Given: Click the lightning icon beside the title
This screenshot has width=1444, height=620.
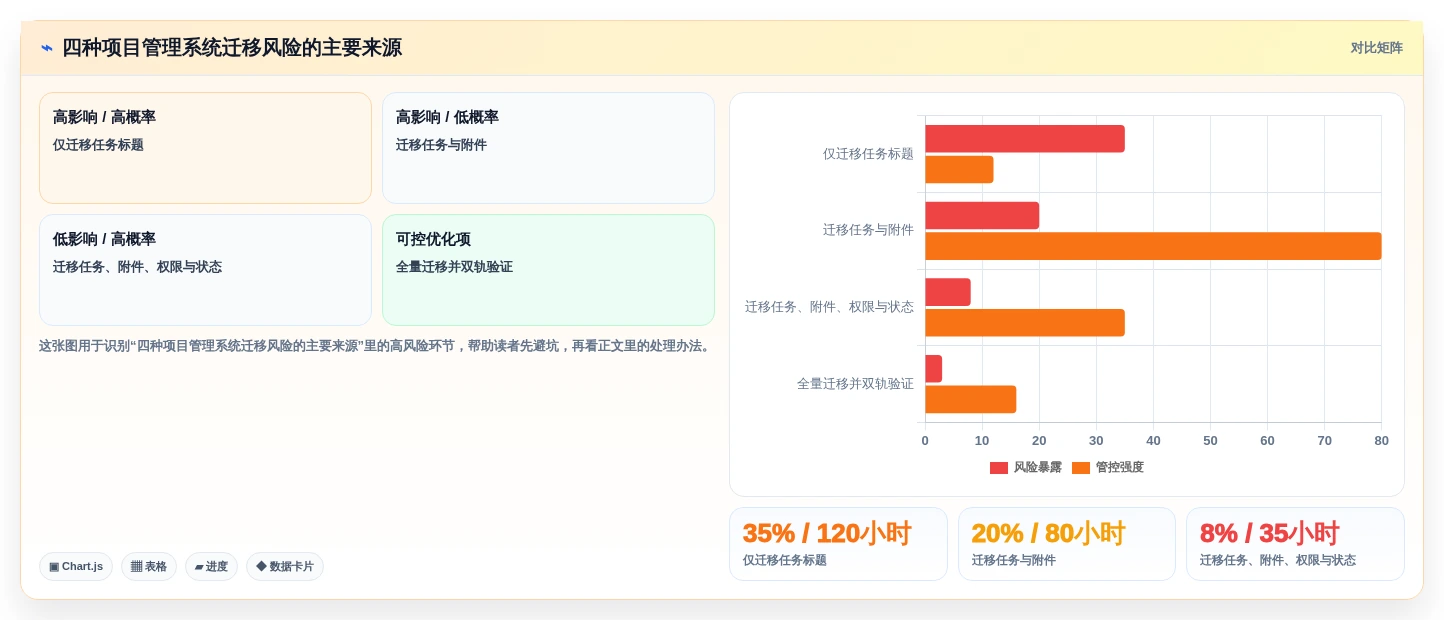Looking at the screenshot, I should (x=47, y=48).
